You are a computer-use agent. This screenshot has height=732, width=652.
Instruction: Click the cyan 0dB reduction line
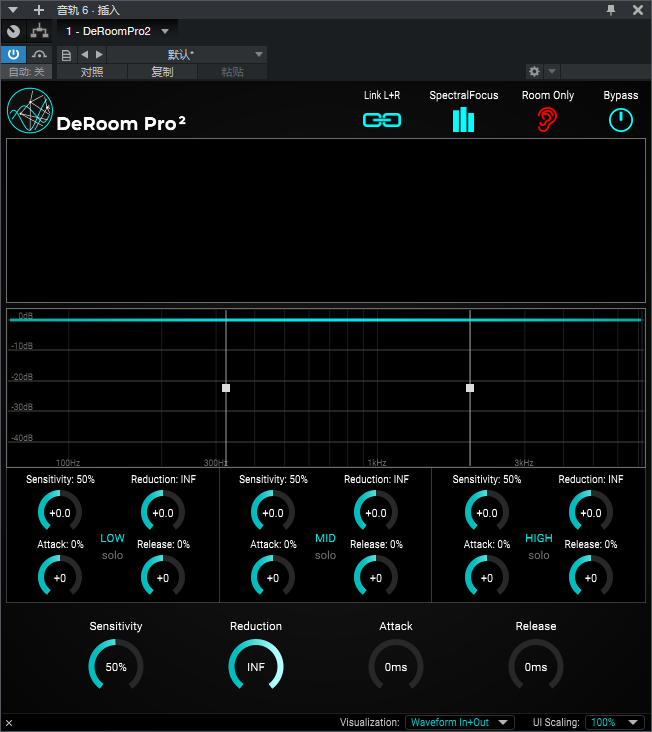(326, 320)
